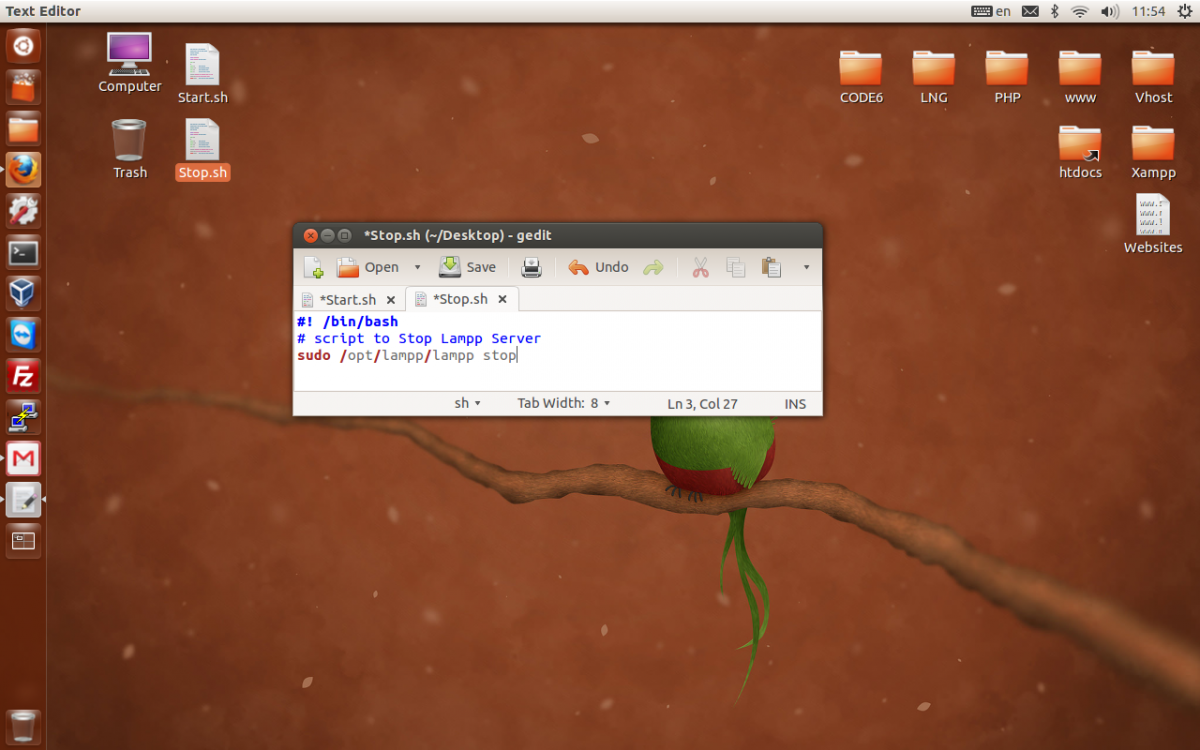Focus the gedit Text Editor launcher icon

(x=23, y=499)
